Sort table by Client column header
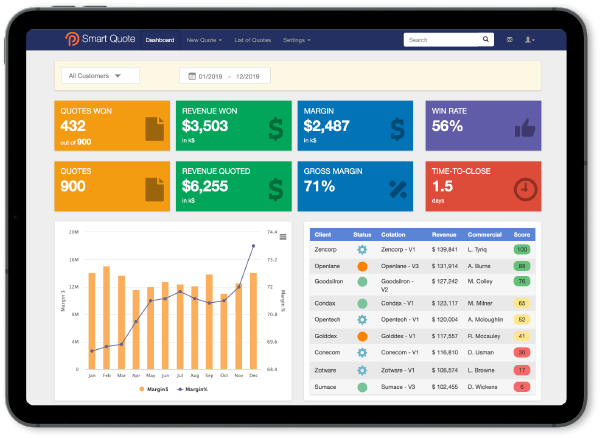This screenshot has height=438, width=600. (x=323, y=234)
